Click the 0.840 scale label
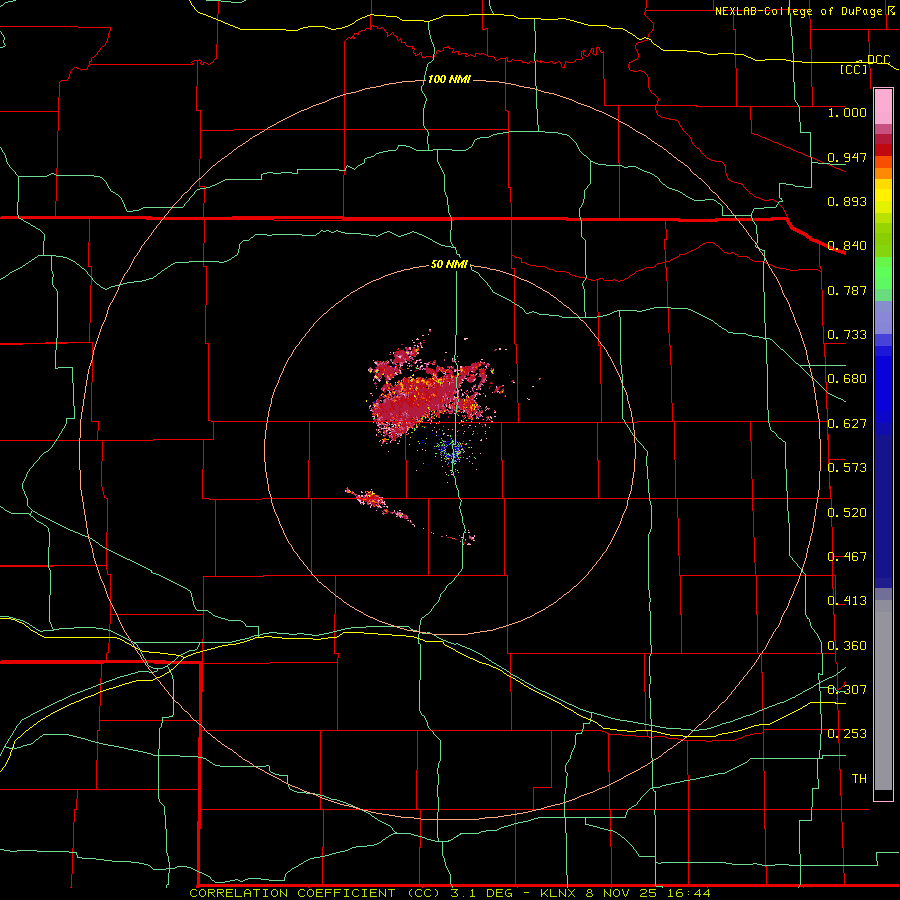The height and width of the screenshot is (900, 900). 847,246
